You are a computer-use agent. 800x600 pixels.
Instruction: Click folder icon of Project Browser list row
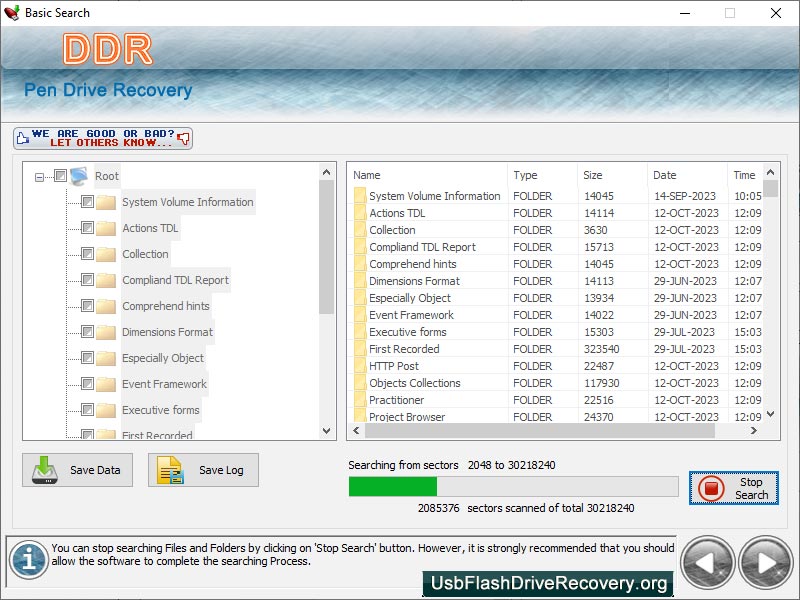pyautogui.click(x=360, y=416)
